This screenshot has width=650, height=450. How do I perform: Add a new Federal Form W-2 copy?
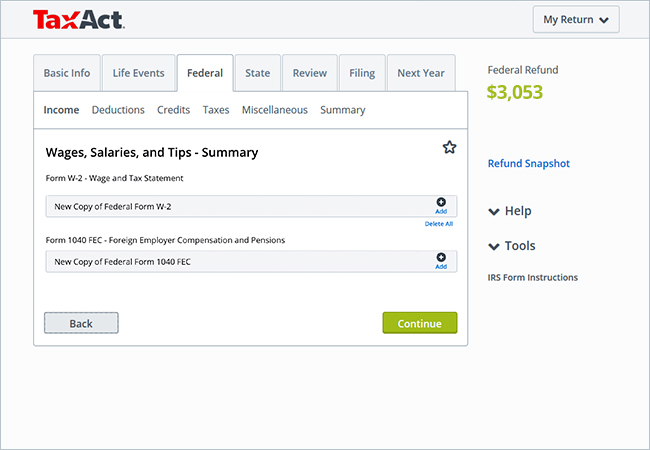coord(441,206)
